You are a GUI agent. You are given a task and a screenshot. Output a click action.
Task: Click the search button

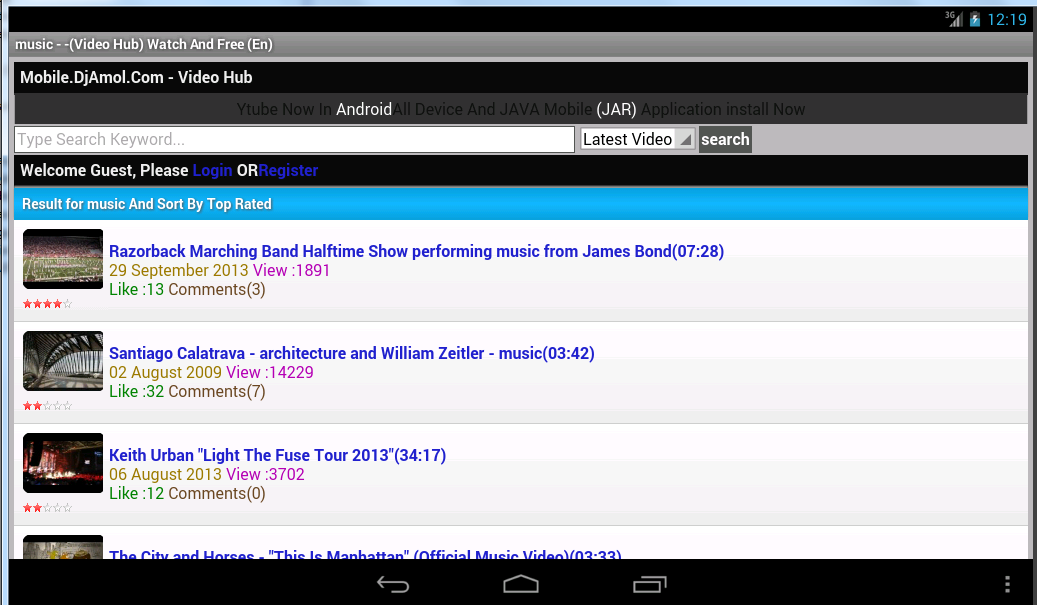point(725,140)
